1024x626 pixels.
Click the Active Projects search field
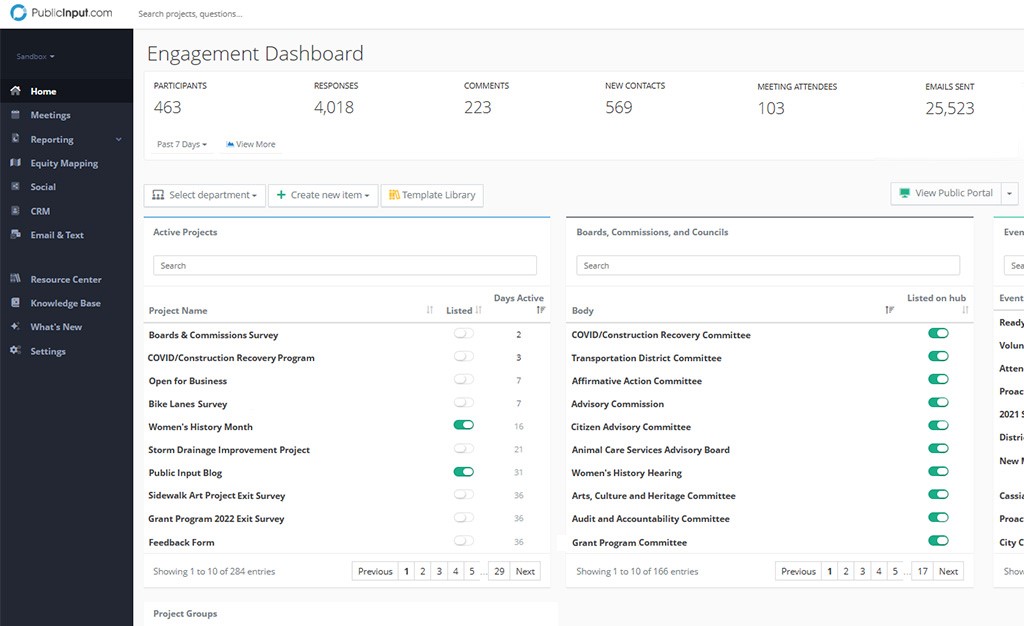[345, 266]
